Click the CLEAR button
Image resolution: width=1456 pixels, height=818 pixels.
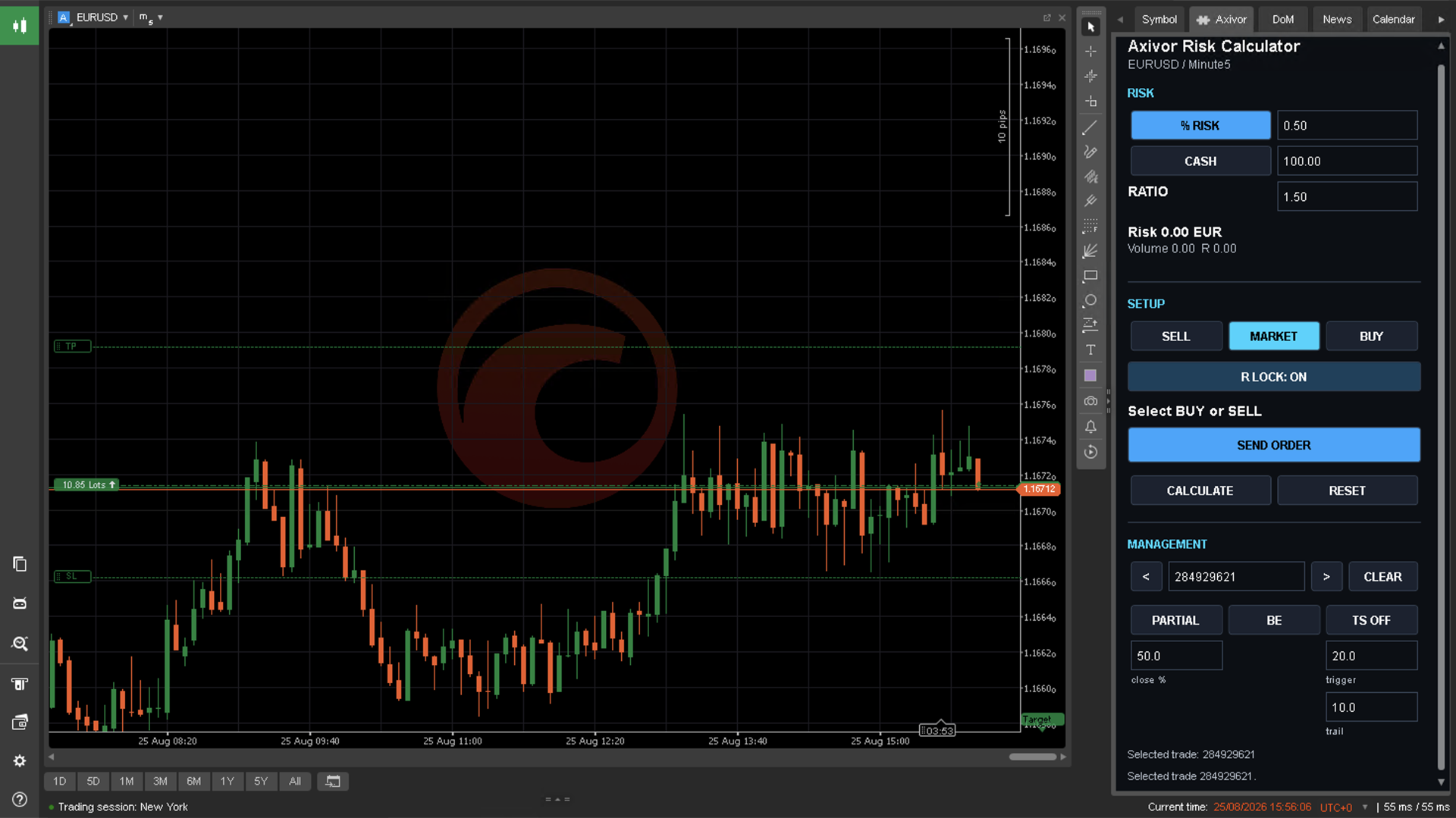(x=1382, y=577)
